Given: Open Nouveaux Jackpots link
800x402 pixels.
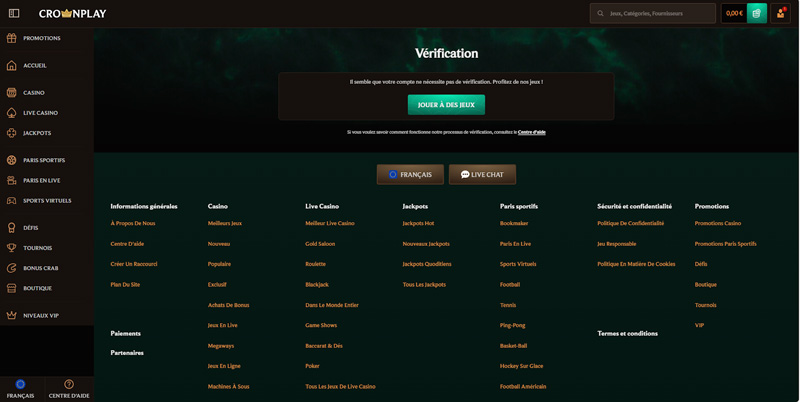Looking at the screenshot, I should pos(426,244).
